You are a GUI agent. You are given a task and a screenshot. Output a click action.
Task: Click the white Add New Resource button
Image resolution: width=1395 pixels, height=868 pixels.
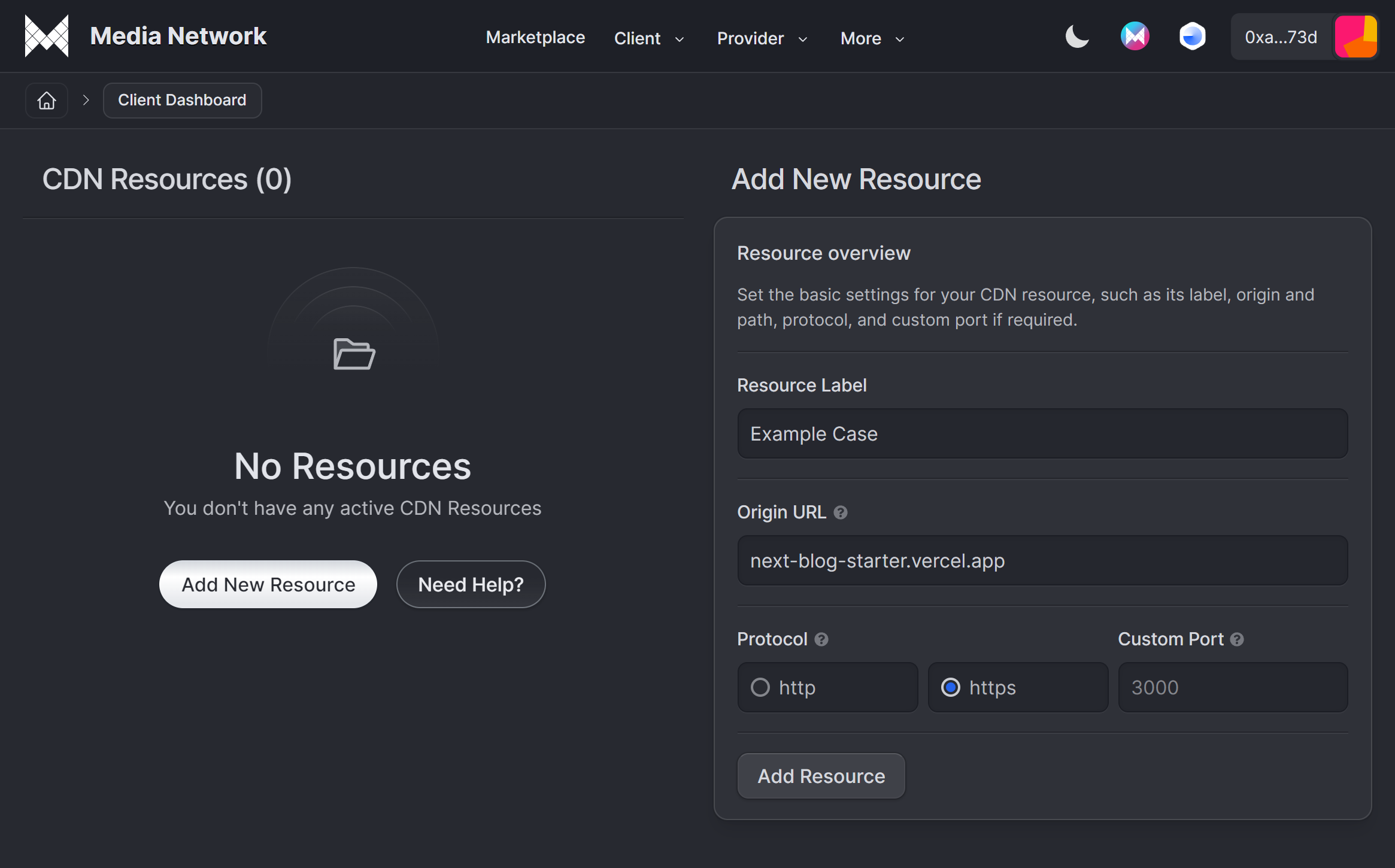pyautogui.click(x=268, y=584)
